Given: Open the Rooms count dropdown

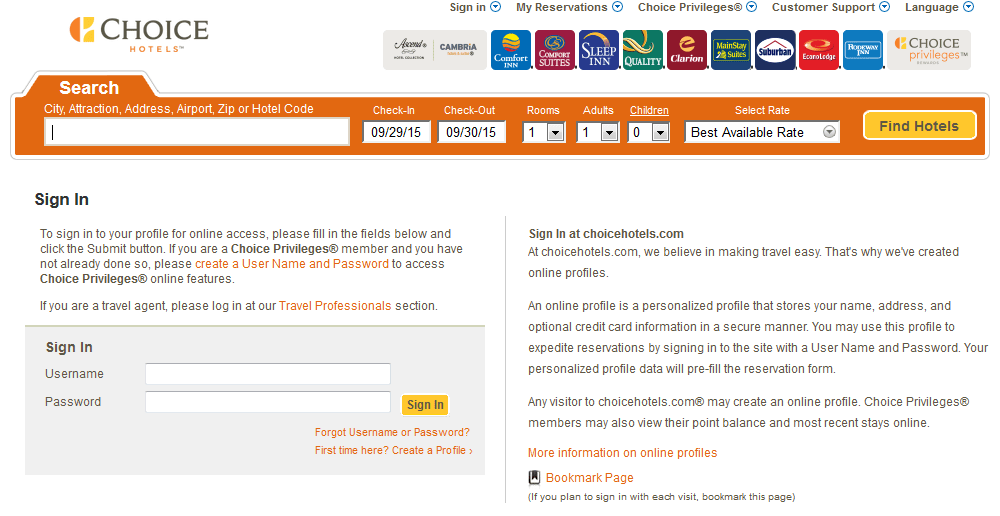Looking at the screenshot, I should click(544, 132).
